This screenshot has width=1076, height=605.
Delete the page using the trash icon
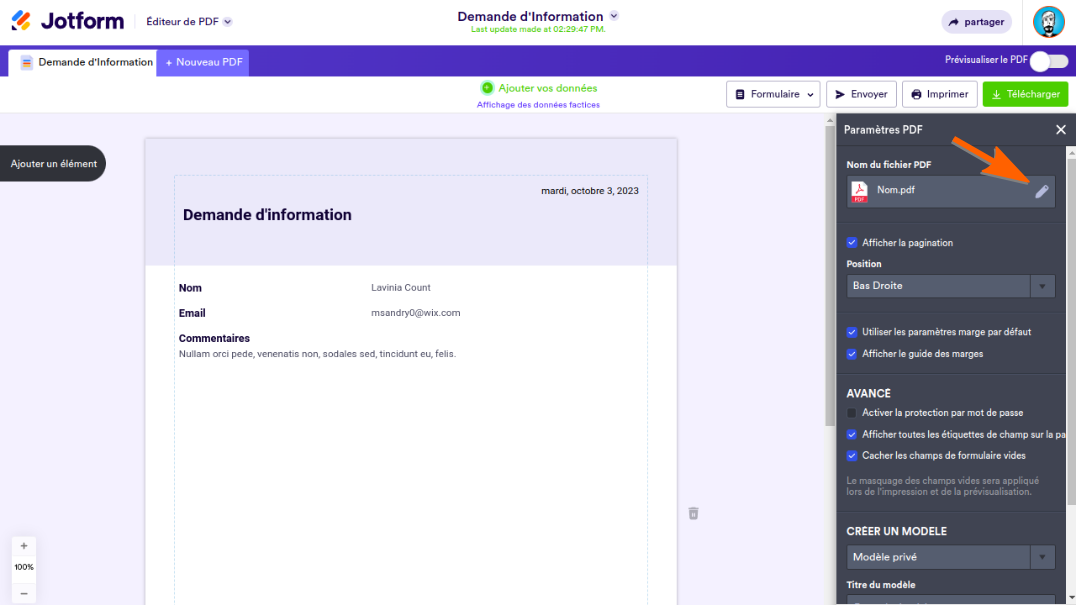pyautogui.click(x=693, y=513)
